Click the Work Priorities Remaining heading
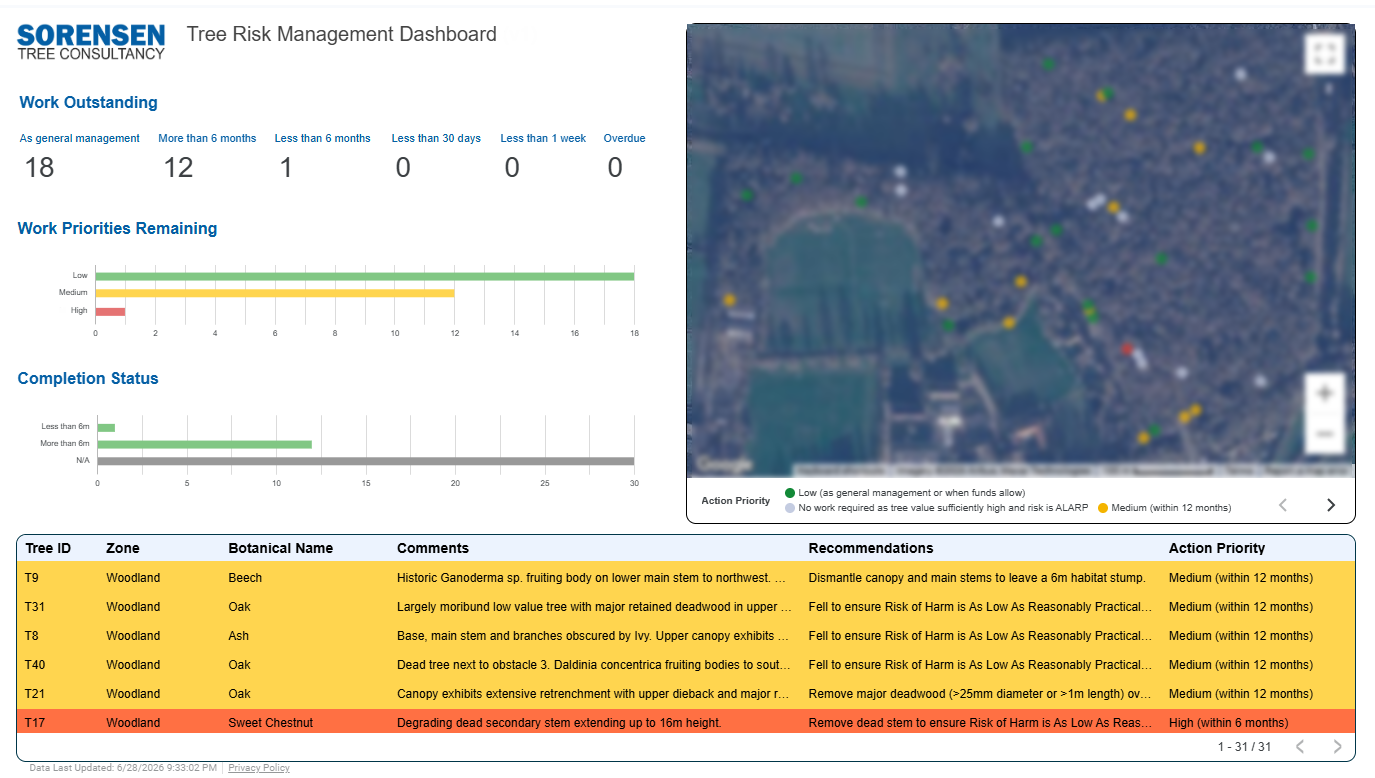1375x778 pixels. tap(117, 228)
